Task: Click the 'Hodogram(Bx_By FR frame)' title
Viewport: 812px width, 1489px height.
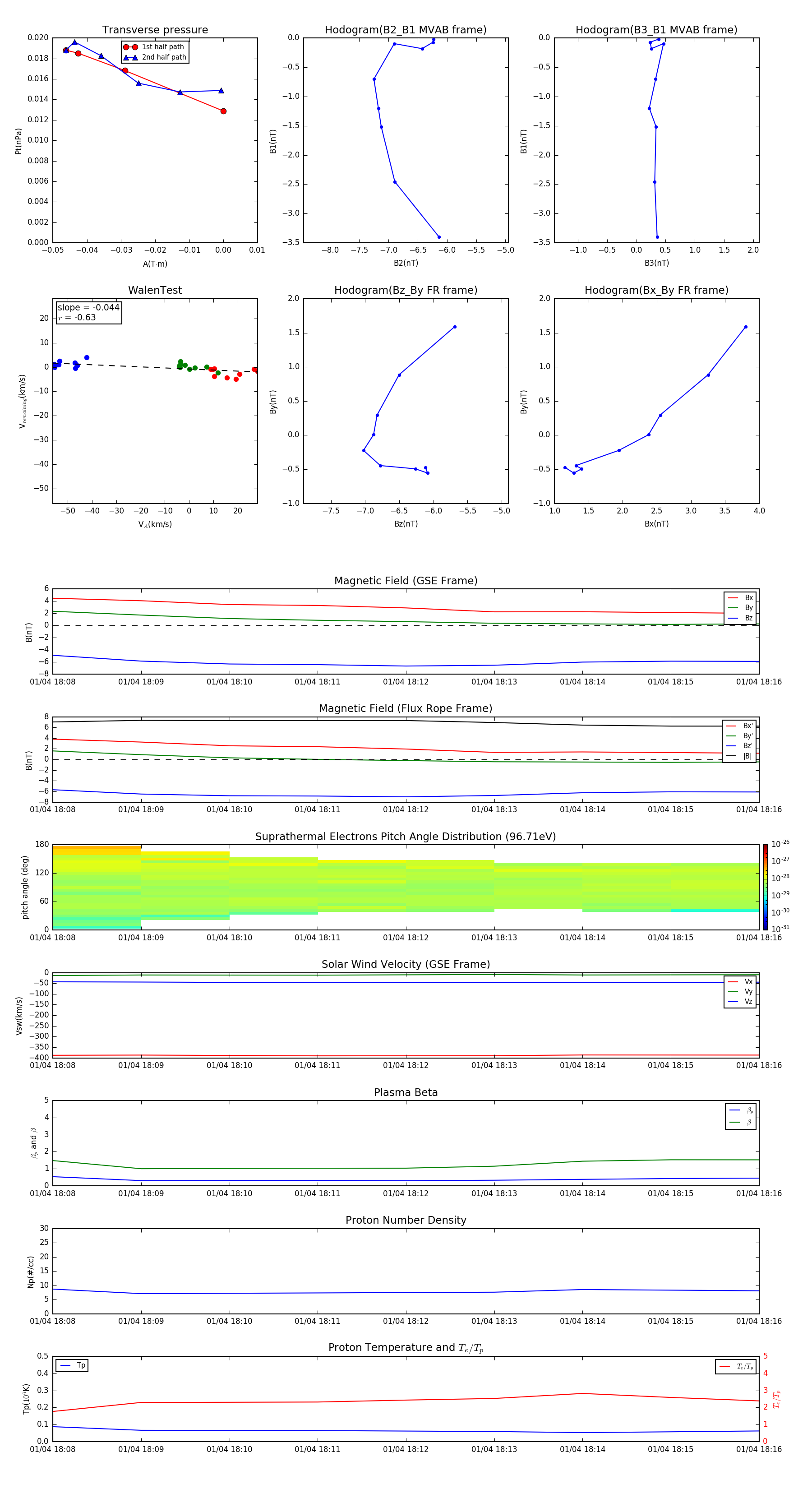Action: coord(656,290)
